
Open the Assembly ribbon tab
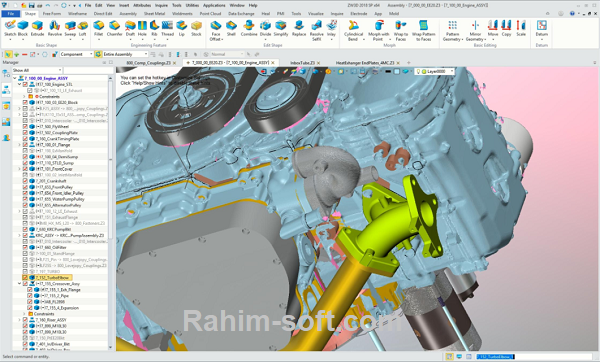click(128, 13)
